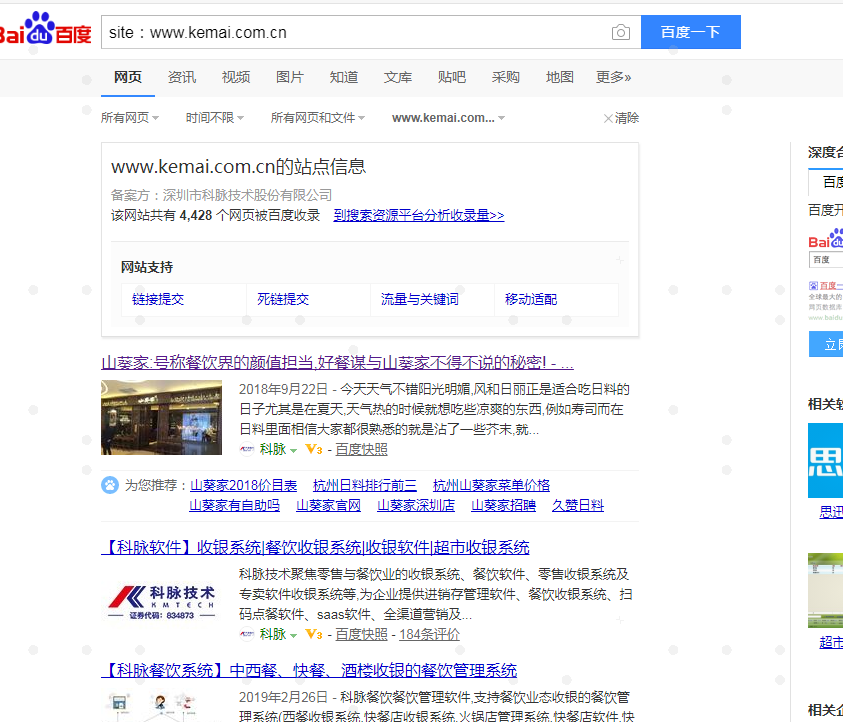Click the 百度一下 search button
Image resolution: width=843 pixels, height=722 pixels.
pos(690,32)
